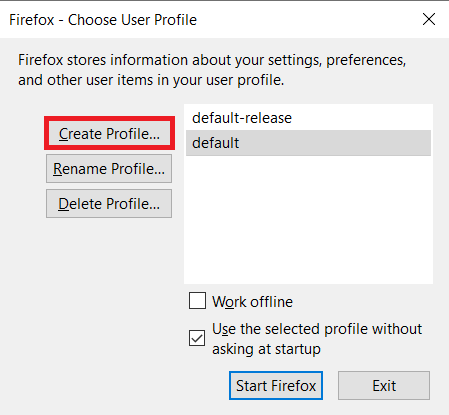
Task: Select the default profile row
Action: pos(308,143)
